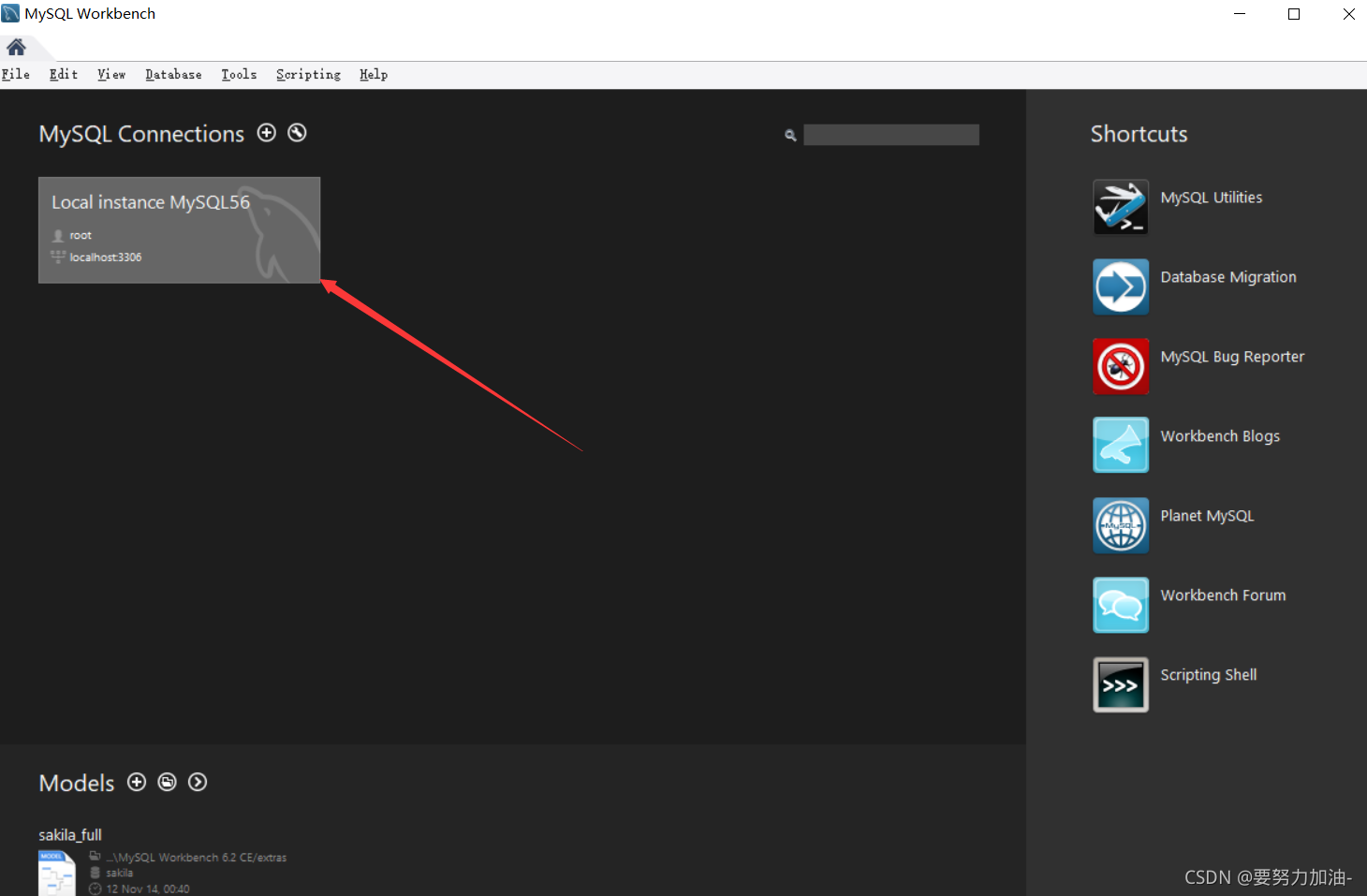Click the Workbench Blogs megaphone icon
This screenshot has height=896, width=1367.
tap(1121, 446)
